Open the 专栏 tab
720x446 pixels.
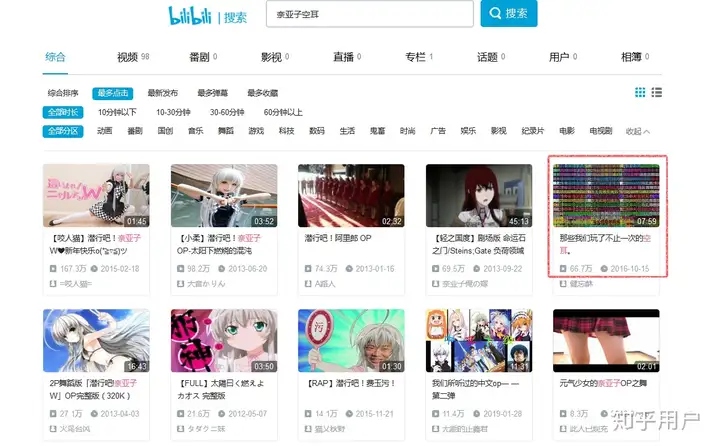point(419,57)
